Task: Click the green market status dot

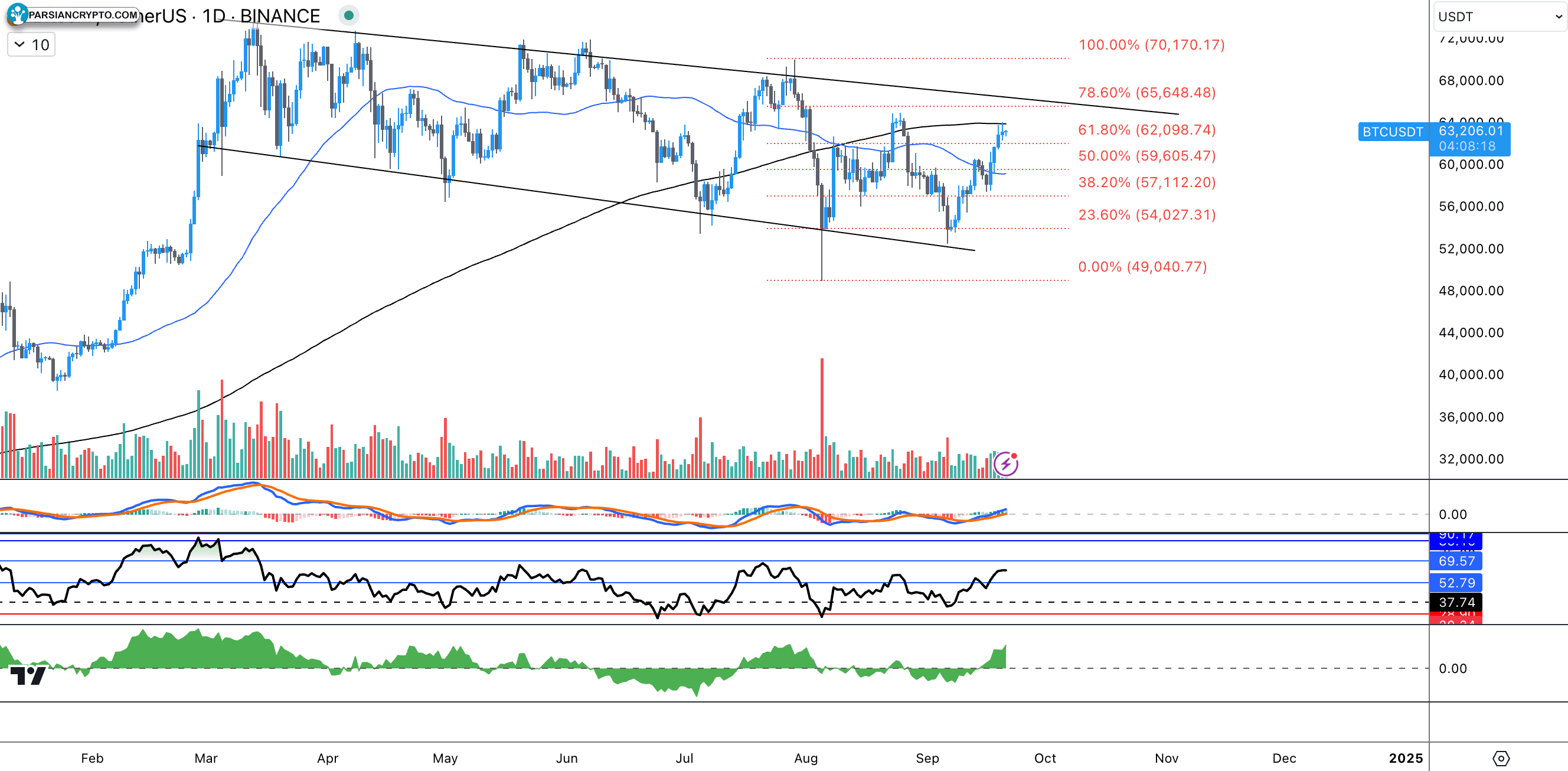Action: [x=349, y=15]
